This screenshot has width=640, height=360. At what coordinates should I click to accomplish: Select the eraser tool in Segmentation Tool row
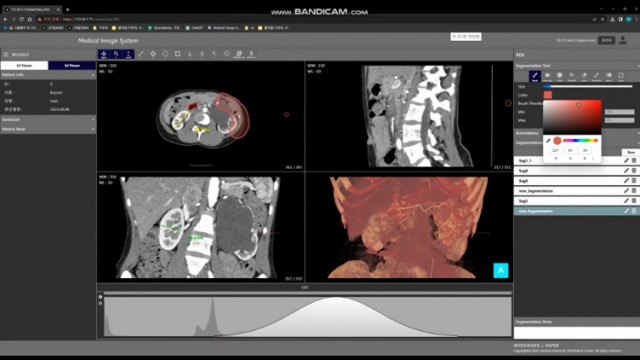[584, 76]
